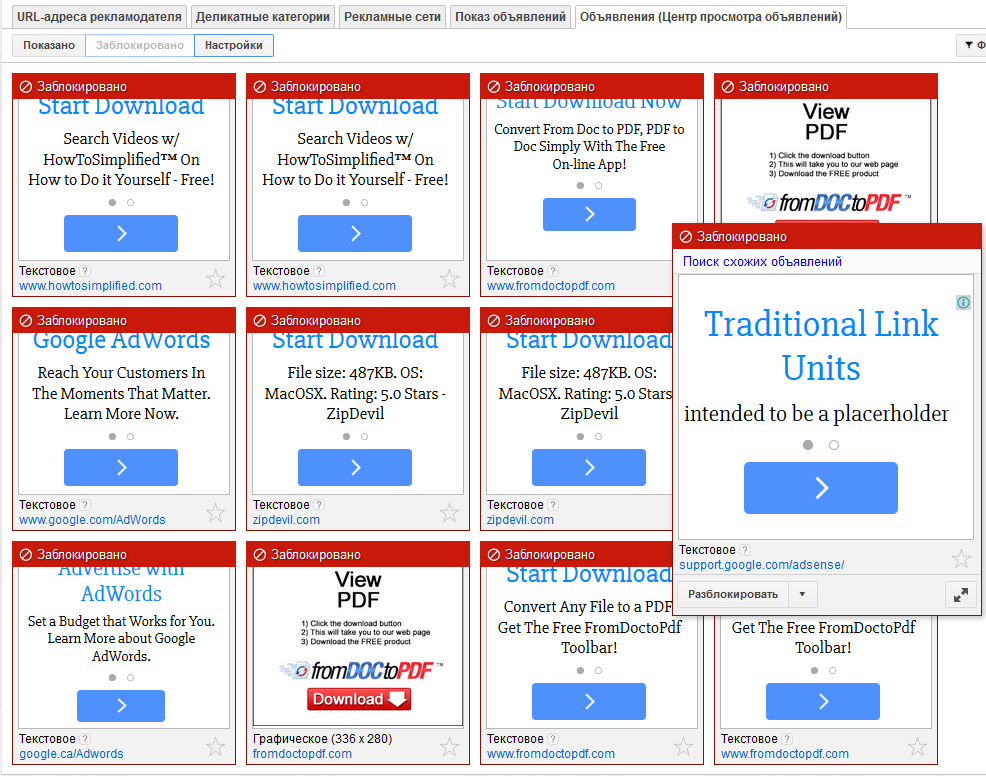Click blue arrow on Convert Any File to PDF ad

(x=589, y=701)
